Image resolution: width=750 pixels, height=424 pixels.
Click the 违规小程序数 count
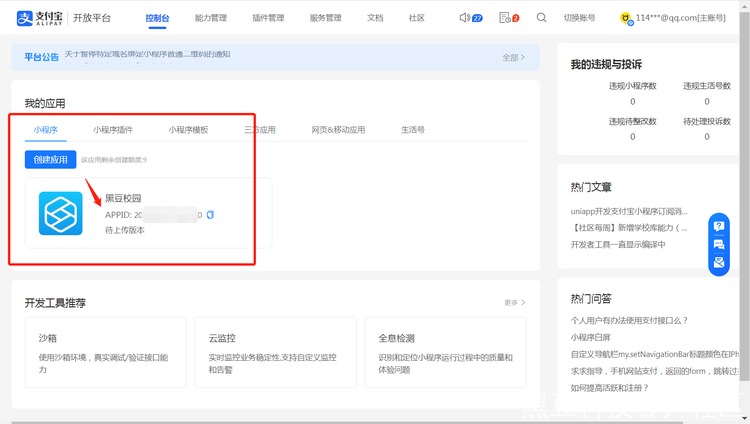tap(632, 101)
